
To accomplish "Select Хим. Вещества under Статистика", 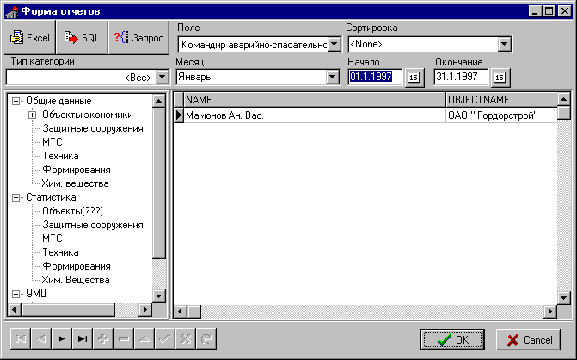I will [75, 280].
